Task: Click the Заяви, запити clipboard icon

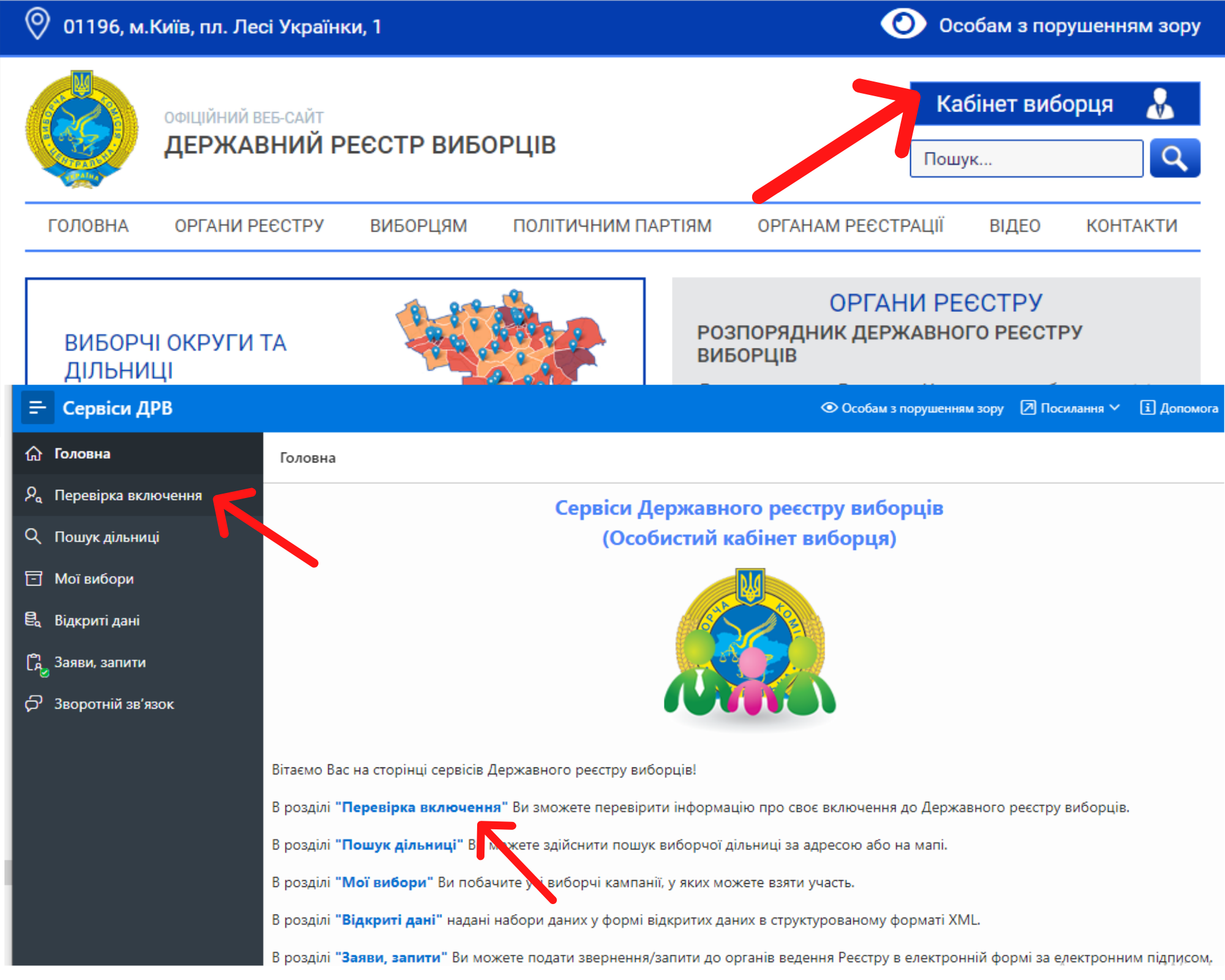Action: 35,662
